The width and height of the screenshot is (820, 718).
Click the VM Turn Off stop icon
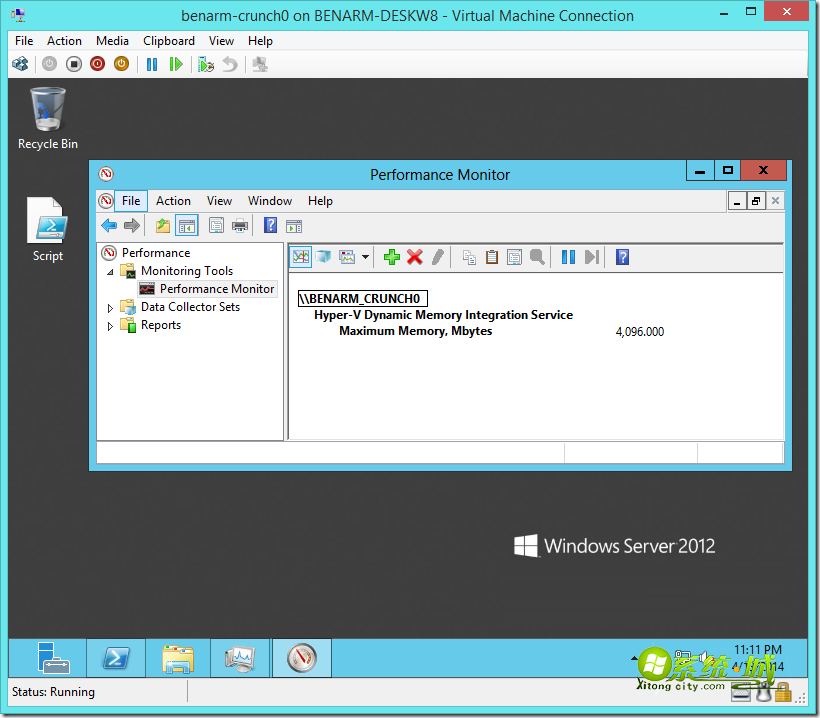74,64
